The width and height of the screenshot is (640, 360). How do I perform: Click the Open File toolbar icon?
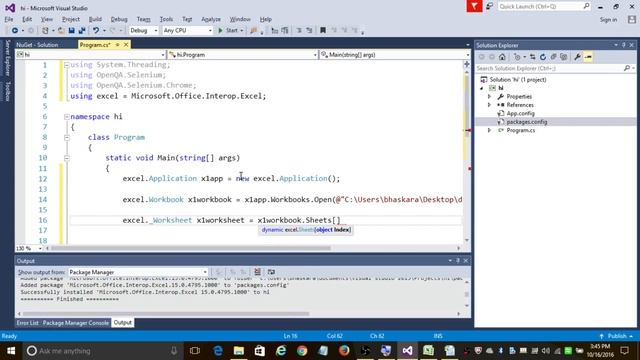coord(60,31)
